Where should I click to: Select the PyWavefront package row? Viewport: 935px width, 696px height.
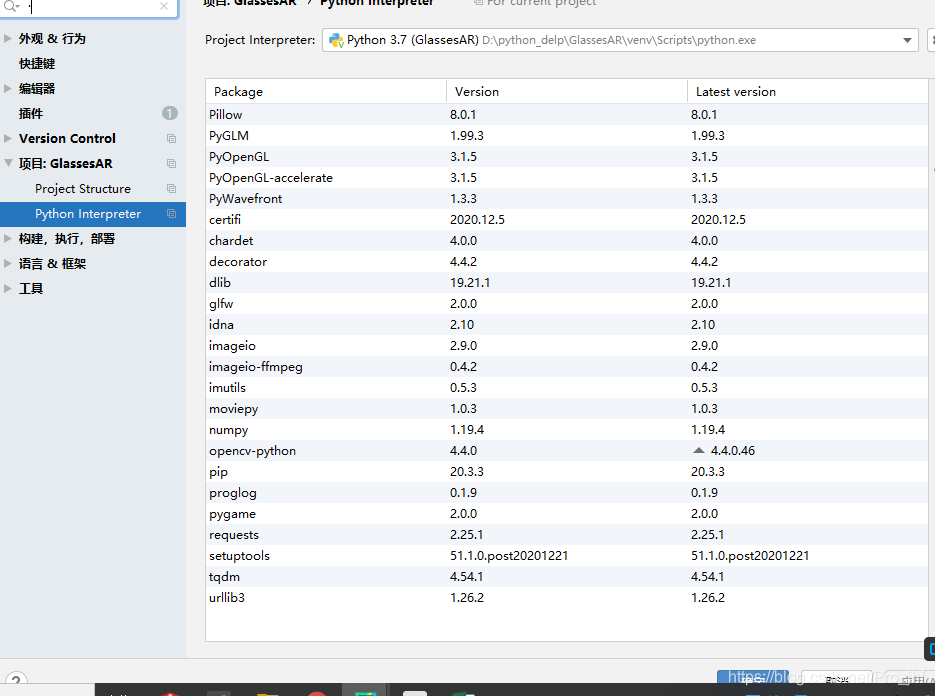[567, 198]
